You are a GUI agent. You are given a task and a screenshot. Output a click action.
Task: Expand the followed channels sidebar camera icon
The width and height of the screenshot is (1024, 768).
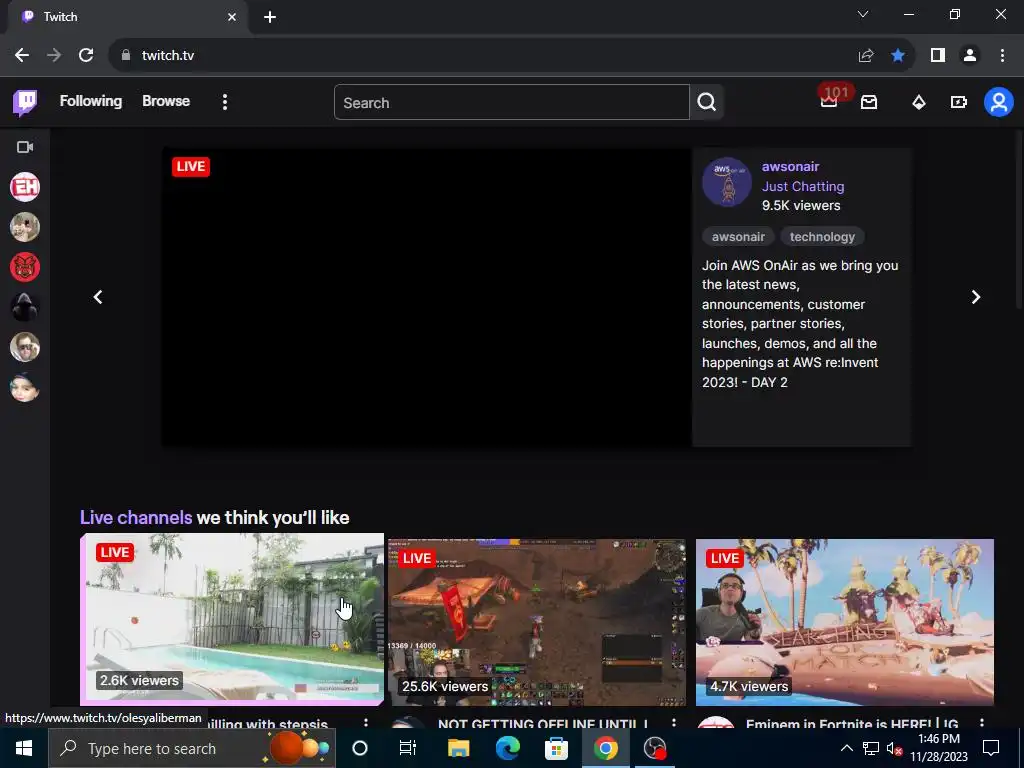25,147
